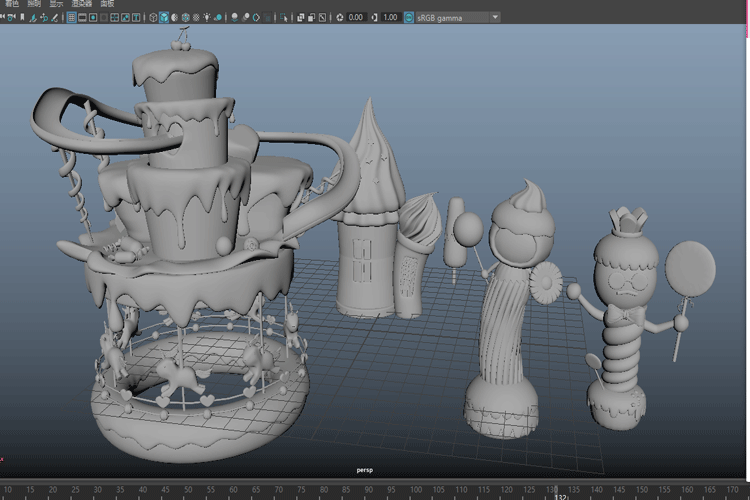
Task: Toggle wireframe on shaded icon
Action: tap(186, 17)
